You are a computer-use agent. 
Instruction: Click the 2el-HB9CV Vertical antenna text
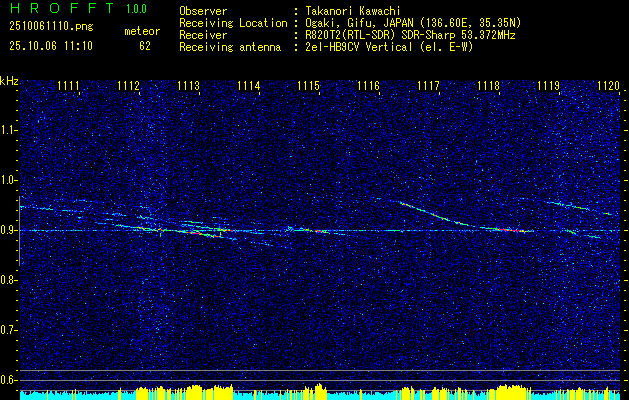click(387, 47)
